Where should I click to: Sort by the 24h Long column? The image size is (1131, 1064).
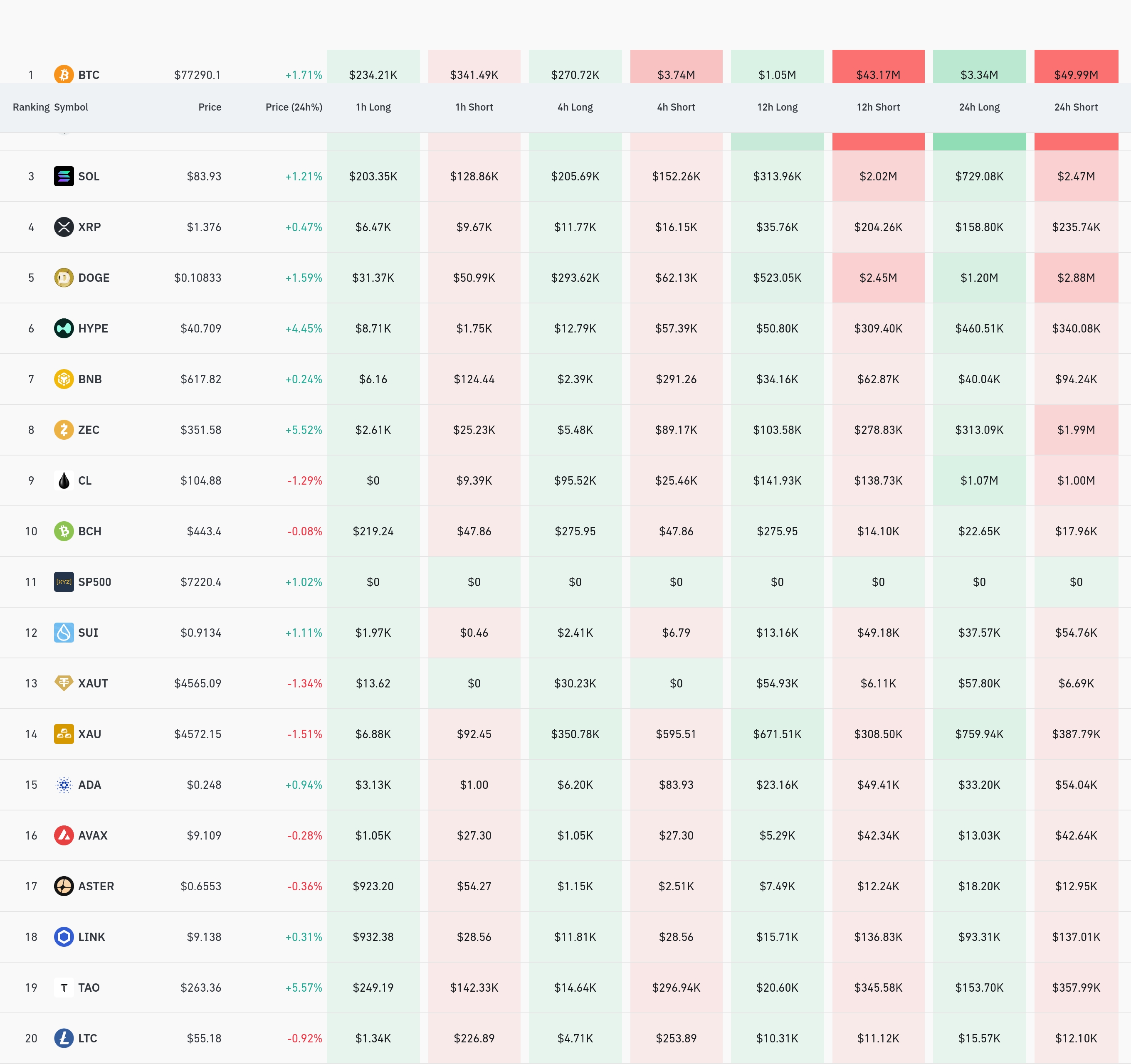click(x=979, y=107)
